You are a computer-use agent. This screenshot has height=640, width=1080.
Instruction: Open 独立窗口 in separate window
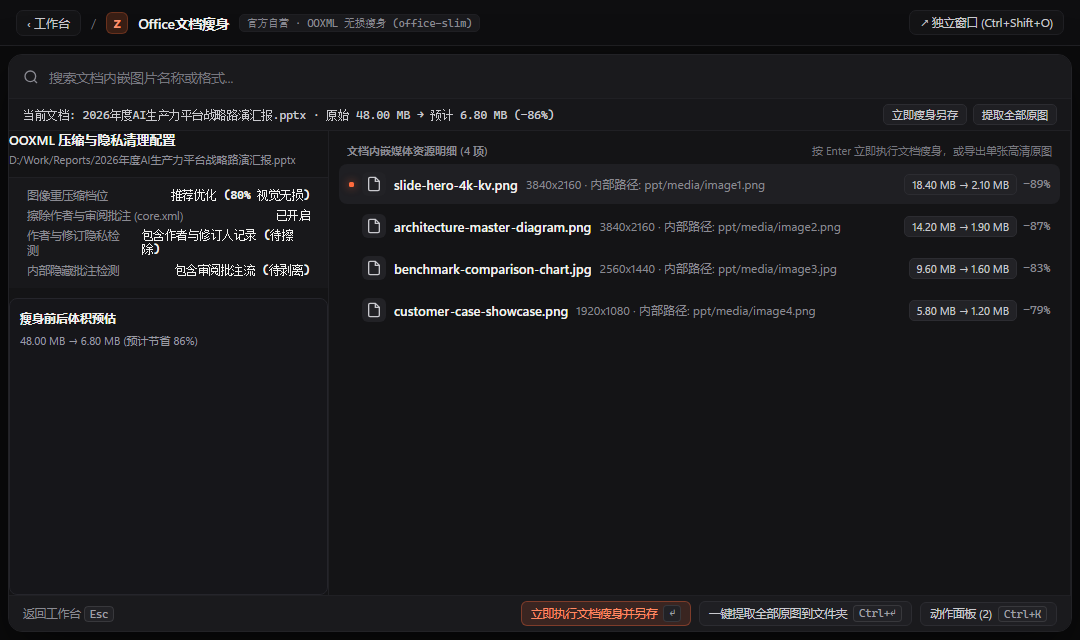coord(986,23)
